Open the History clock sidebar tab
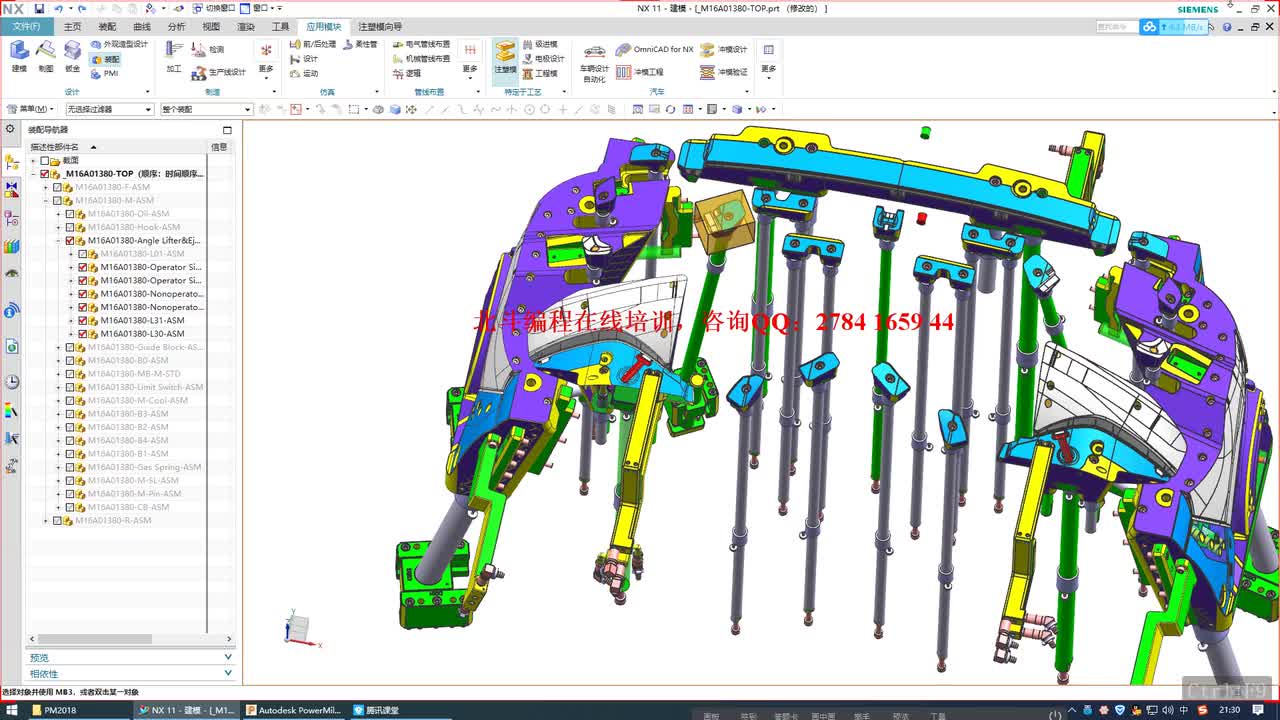Image resolution: width=1280 pixels, height=720 pixels. (x=12, y=382)
